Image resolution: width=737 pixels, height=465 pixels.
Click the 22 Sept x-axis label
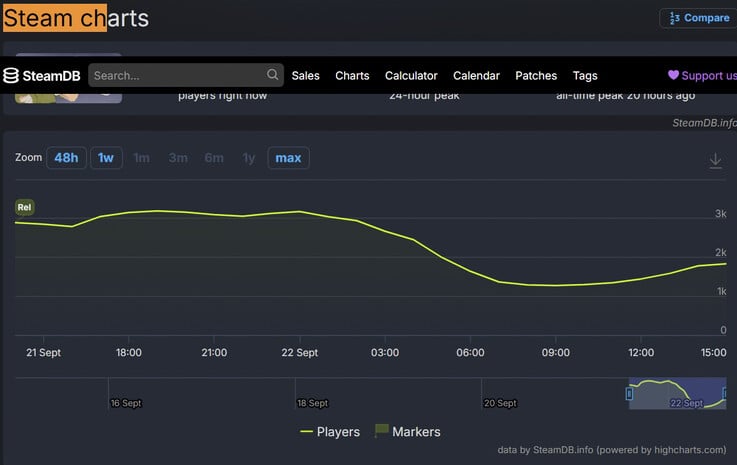point(299,352)
